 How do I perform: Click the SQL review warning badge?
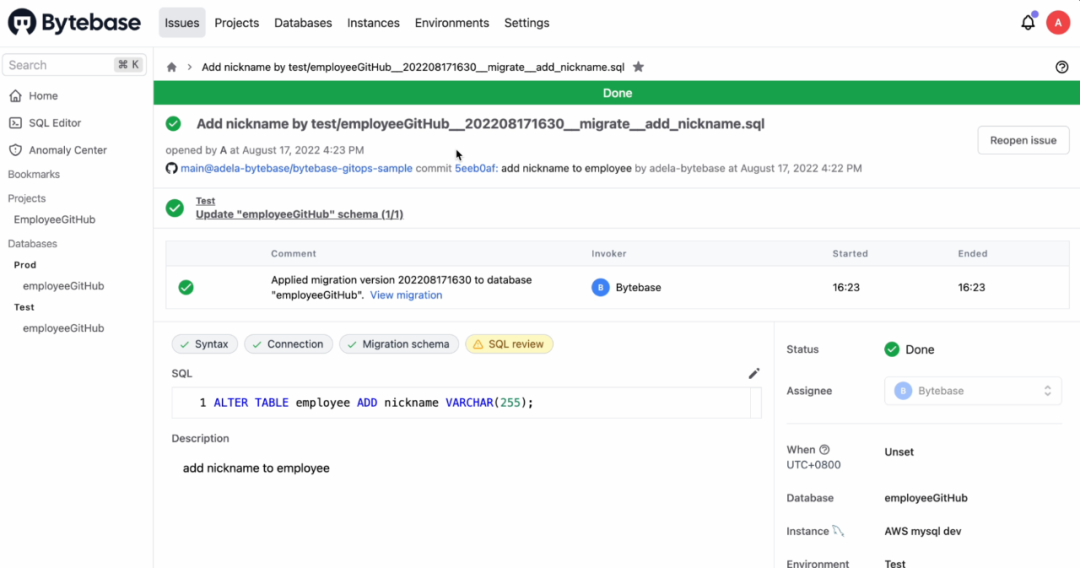509,344
